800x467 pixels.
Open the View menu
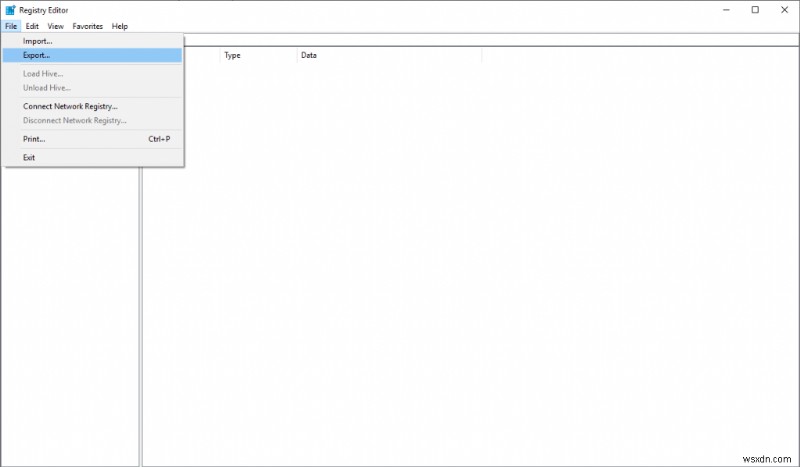pos(56,26)
